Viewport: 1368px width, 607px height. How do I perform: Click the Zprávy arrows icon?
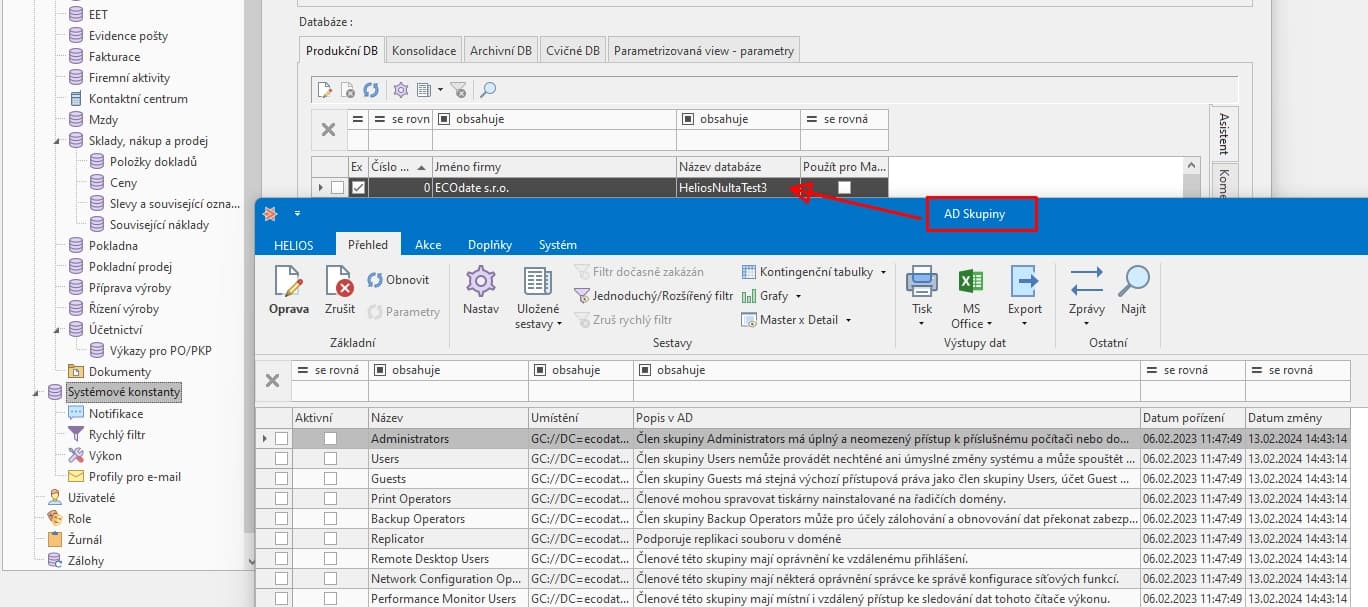coord(1086,282)
